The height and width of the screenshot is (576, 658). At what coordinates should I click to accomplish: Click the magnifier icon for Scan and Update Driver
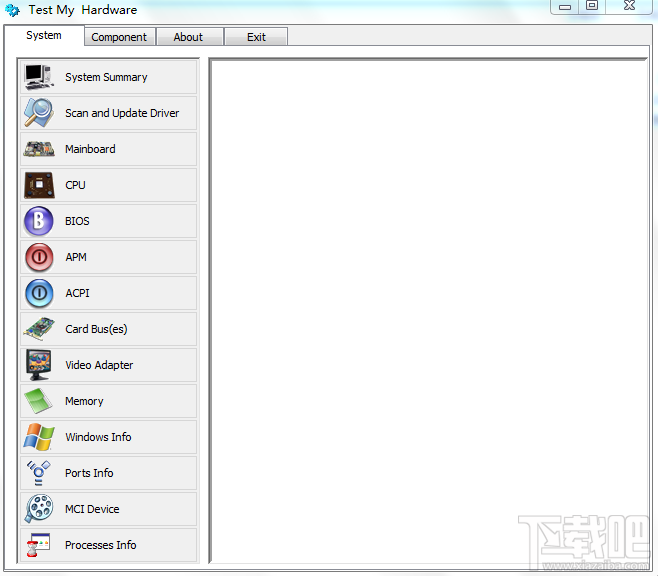tap(39, 113)
